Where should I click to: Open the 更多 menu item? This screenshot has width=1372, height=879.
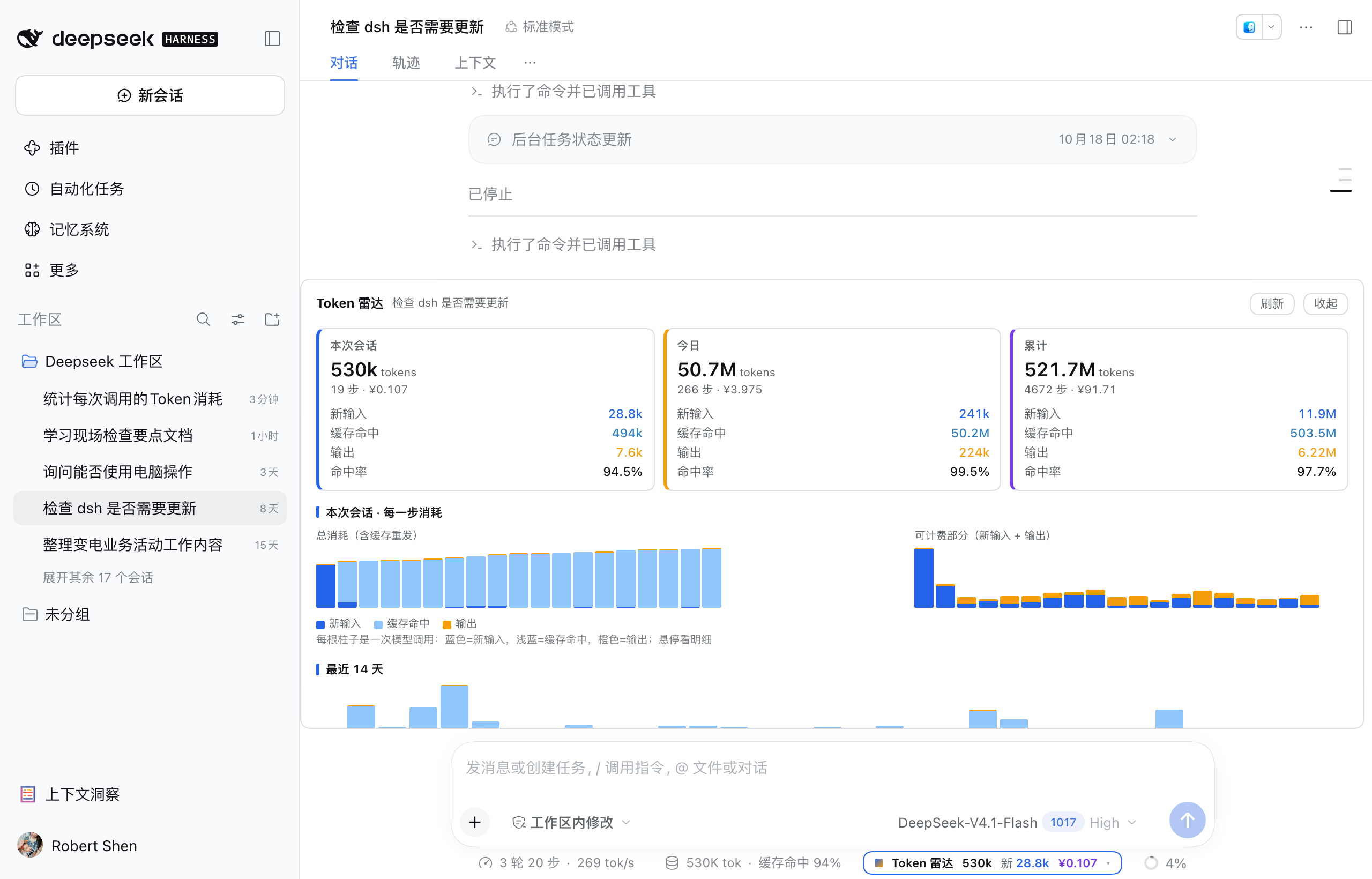[52, 270]
